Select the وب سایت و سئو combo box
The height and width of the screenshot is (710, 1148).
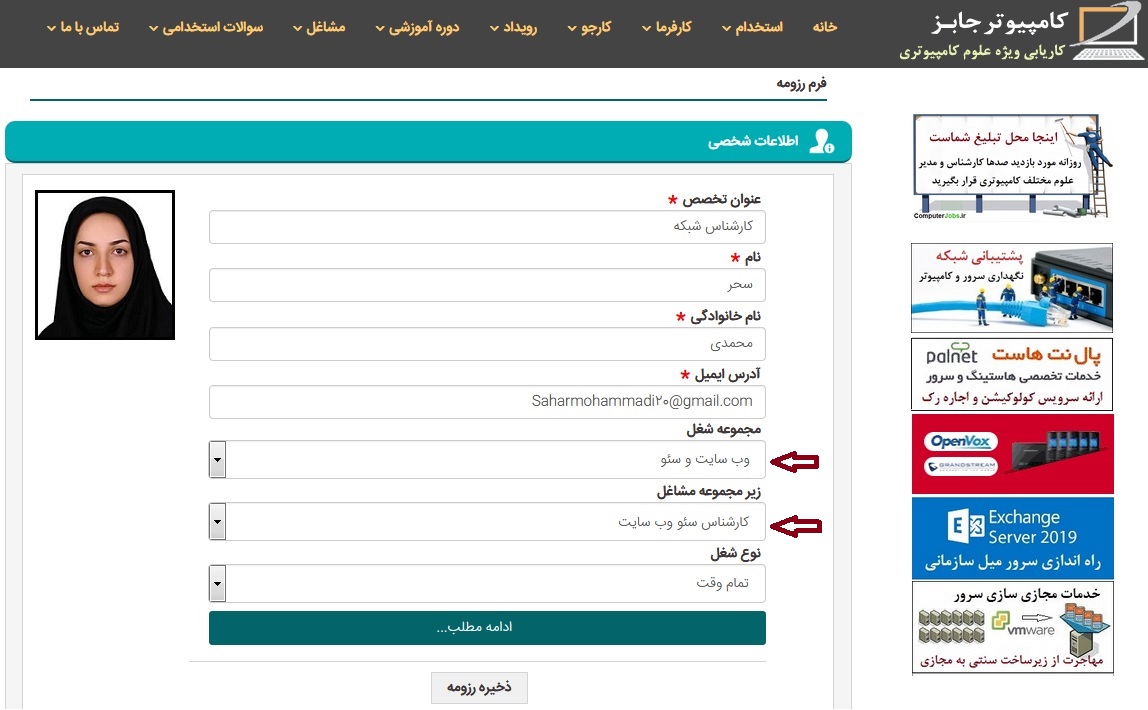487,460
